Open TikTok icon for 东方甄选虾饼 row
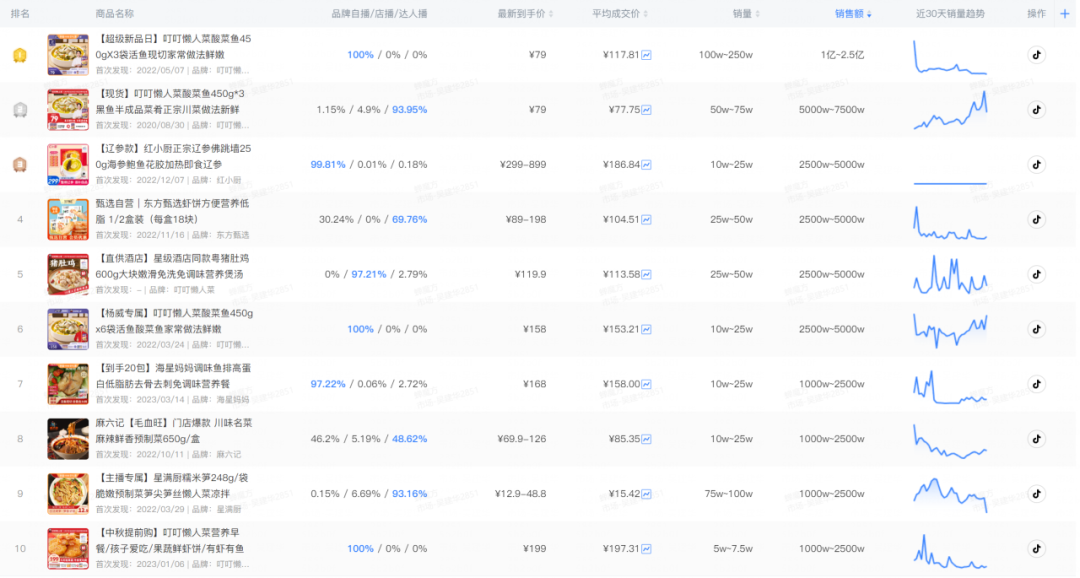 tap(1039, 220)
